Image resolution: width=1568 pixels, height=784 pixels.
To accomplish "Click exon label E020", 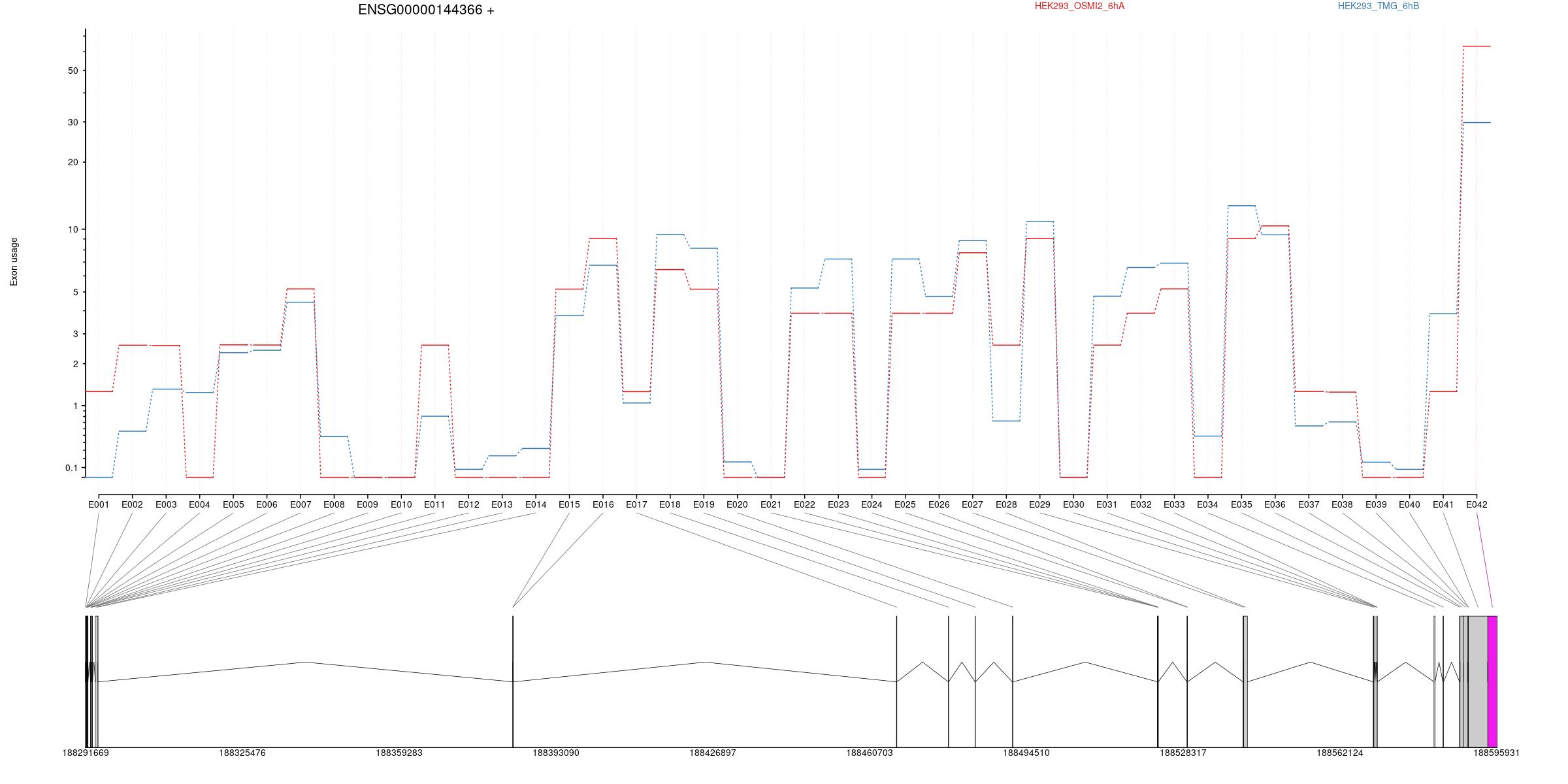I will coord(737,504).
